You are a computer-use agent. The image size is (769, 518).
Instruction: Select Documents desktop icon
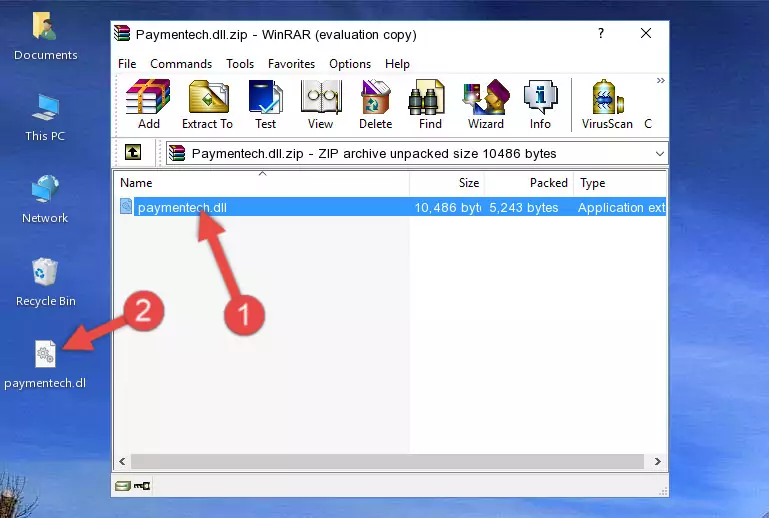point(46,36)
